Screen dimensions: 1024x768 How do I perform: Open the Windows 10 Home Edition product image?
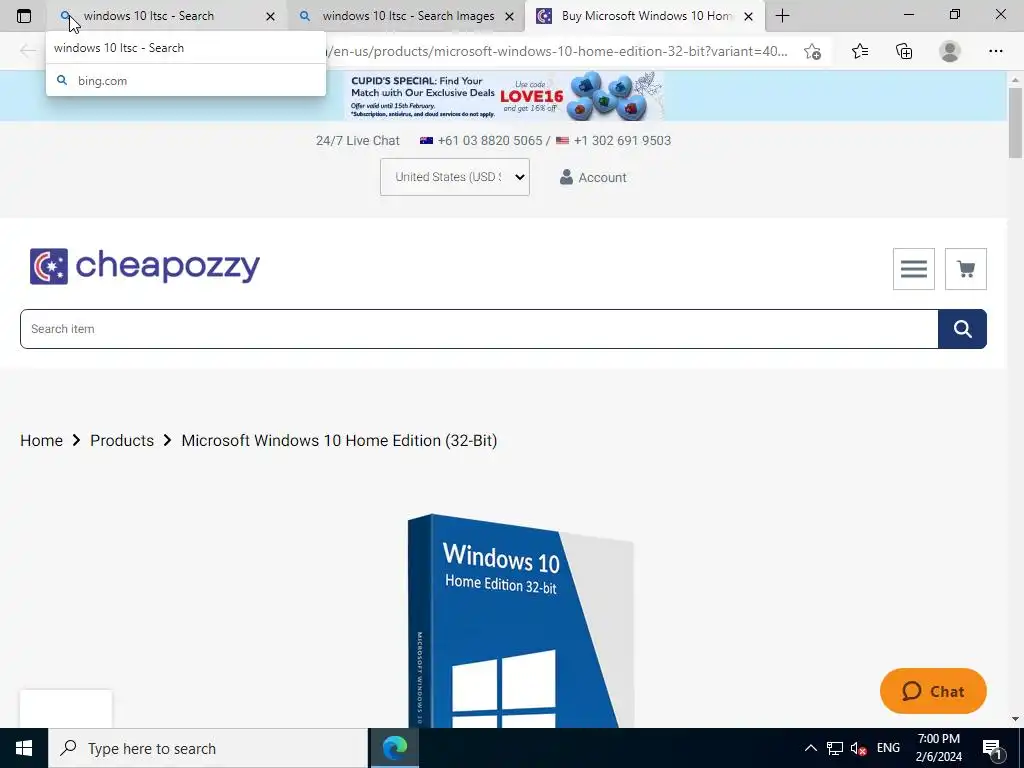[x=520, y=620]
